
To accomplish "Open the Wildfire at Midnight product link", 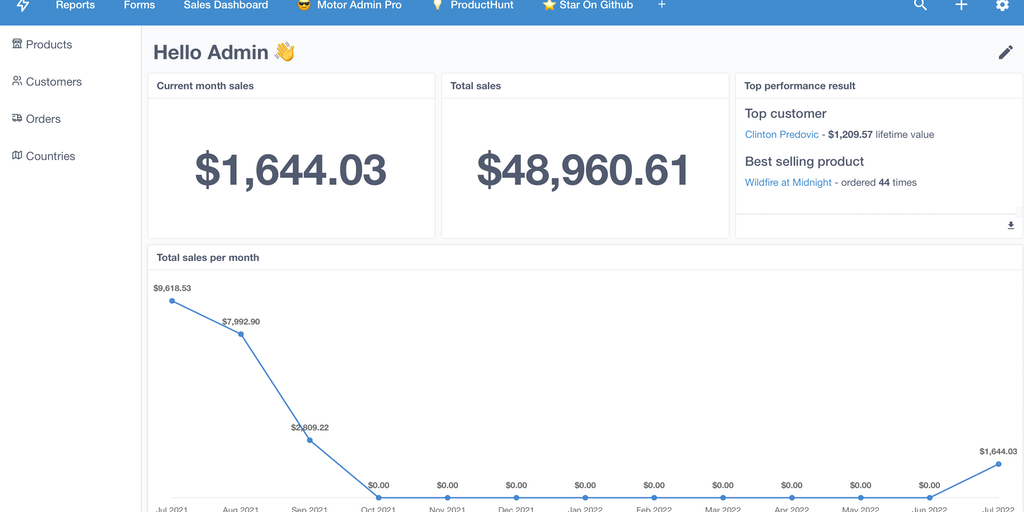I will pos(788,182).
